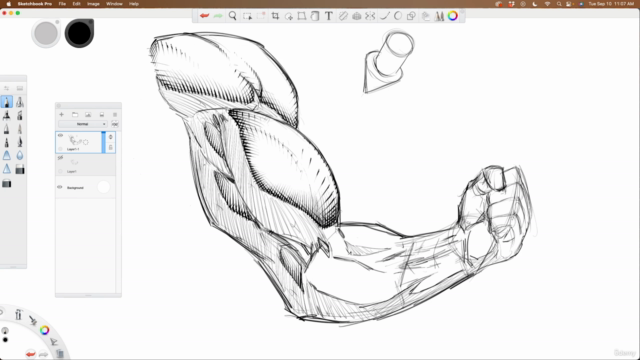The height and width of the screenshot is (360, 640).
Task: Enable the Ruler guide tool
Action: (x=343, y=16)
